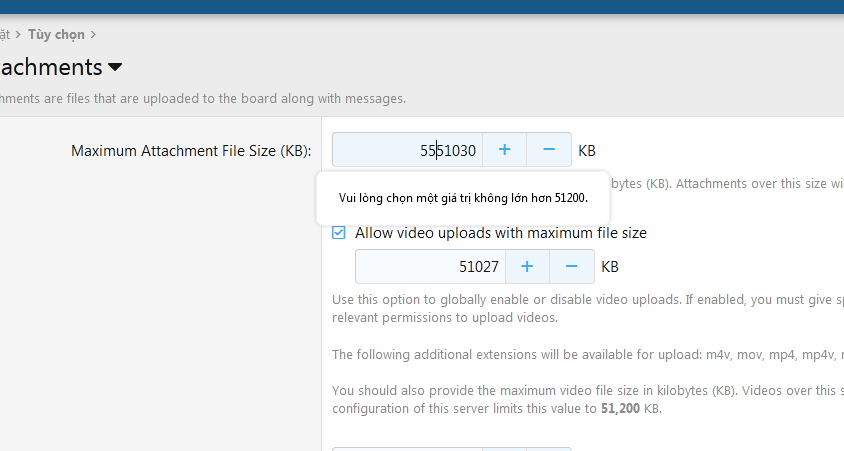Disable the Allow video uploads checkbox
This screenshot has height=451, width=844.
point(339,233)
